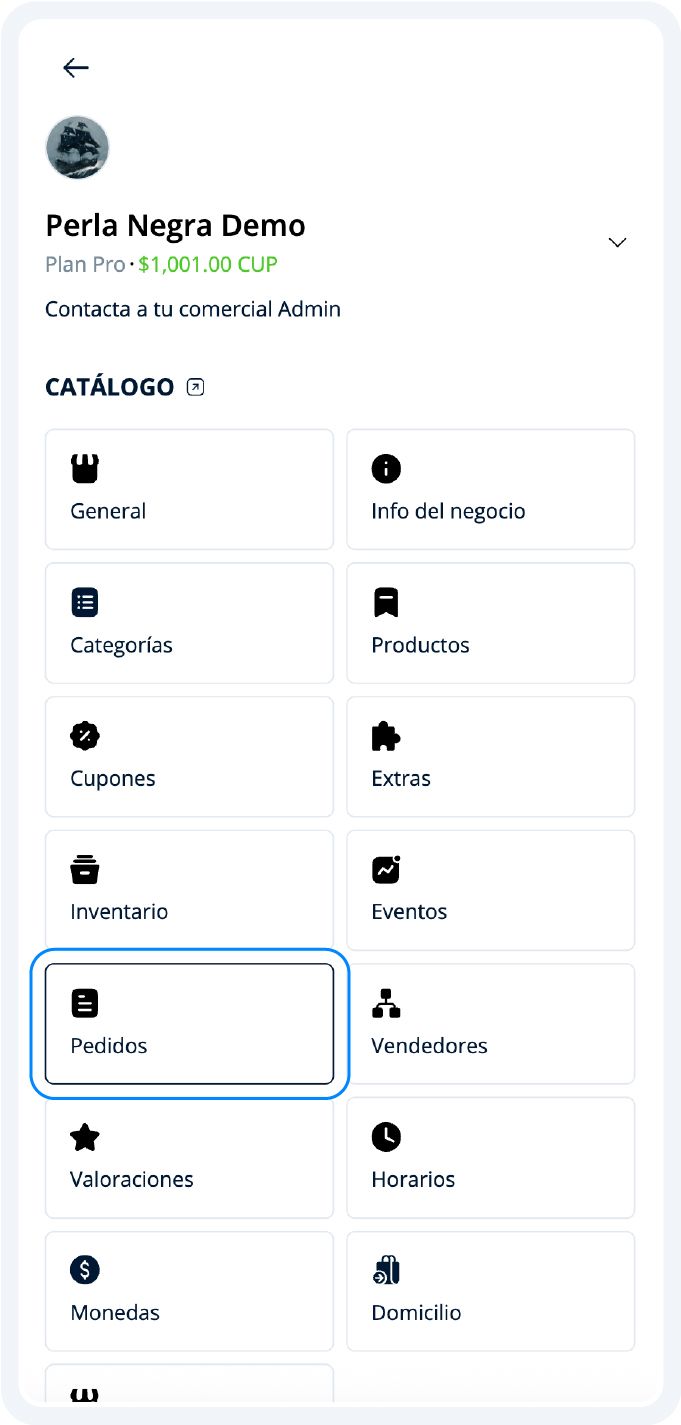Click the Categorías list icon
This screenshot has width=681, height=1425.
coord(85,601)
